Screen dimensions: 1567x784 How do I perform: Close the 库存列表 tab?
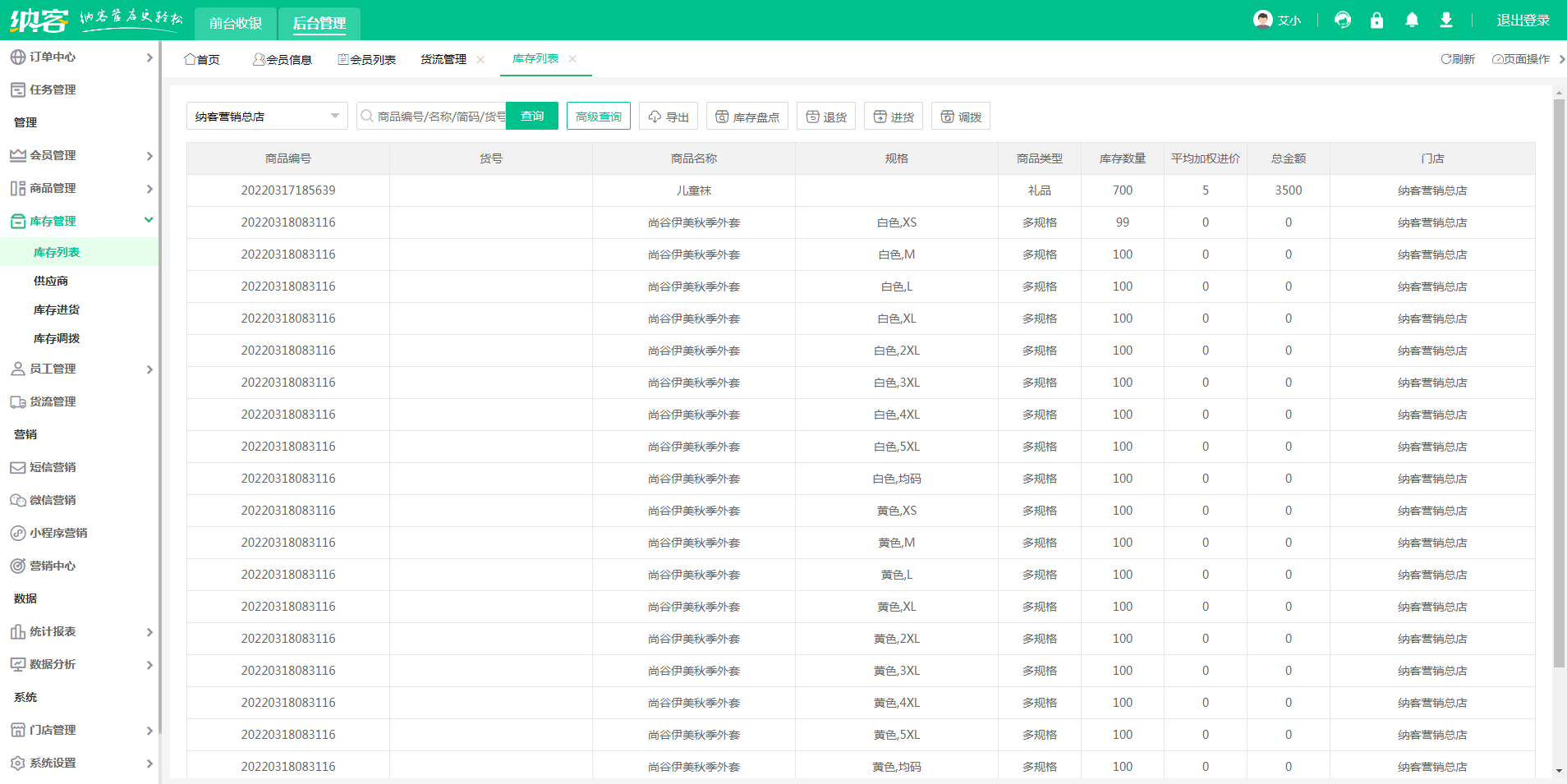[572, 59]
